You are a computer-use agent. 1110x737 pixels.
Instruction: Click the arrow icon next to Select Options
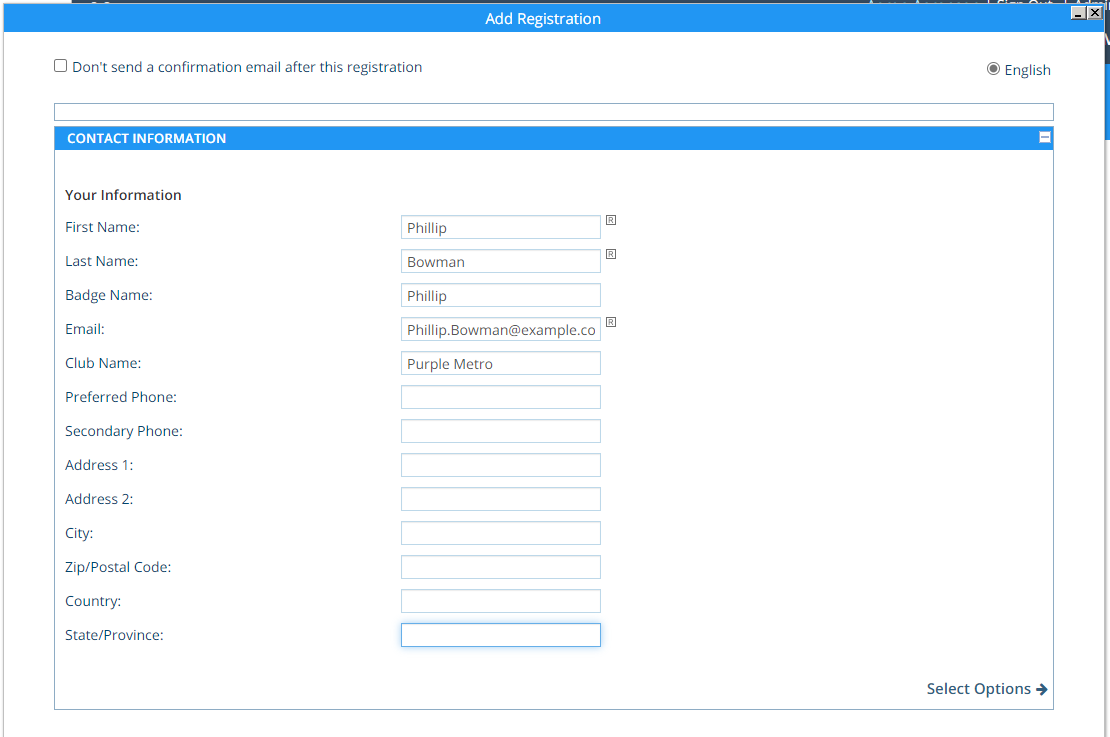[1042, 689]
